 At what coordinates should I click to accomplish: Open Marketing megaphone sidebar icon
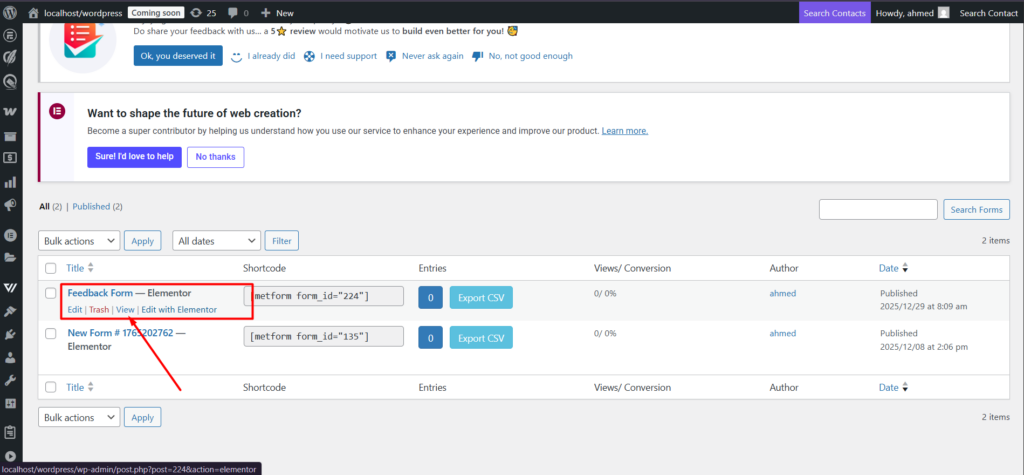coord(11,206)
